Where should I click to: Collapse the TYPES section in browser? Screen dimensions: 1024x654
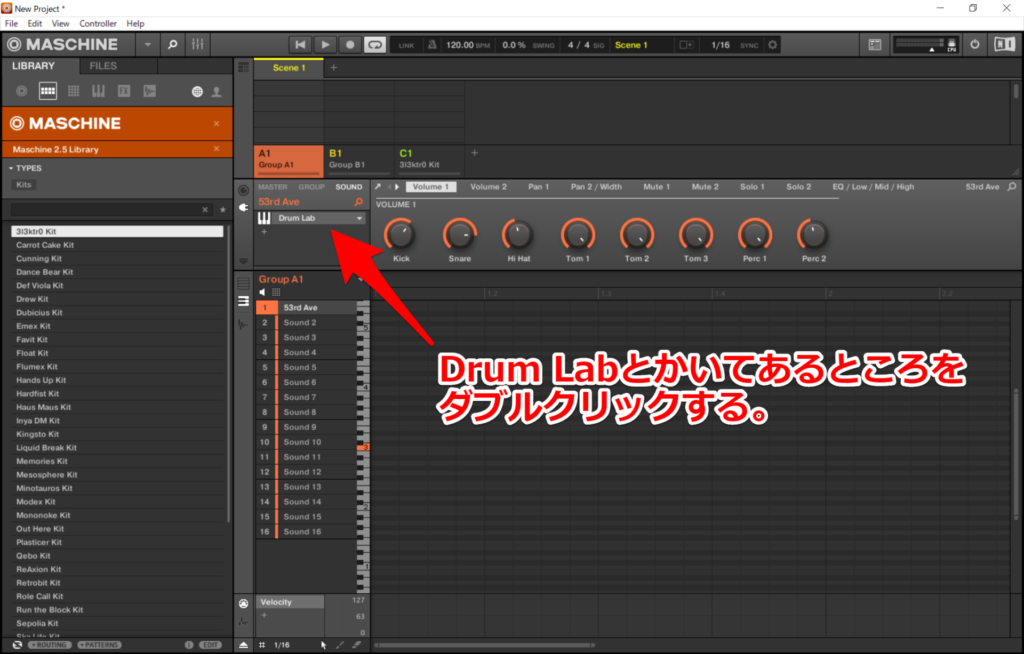[x=11, y=168]
